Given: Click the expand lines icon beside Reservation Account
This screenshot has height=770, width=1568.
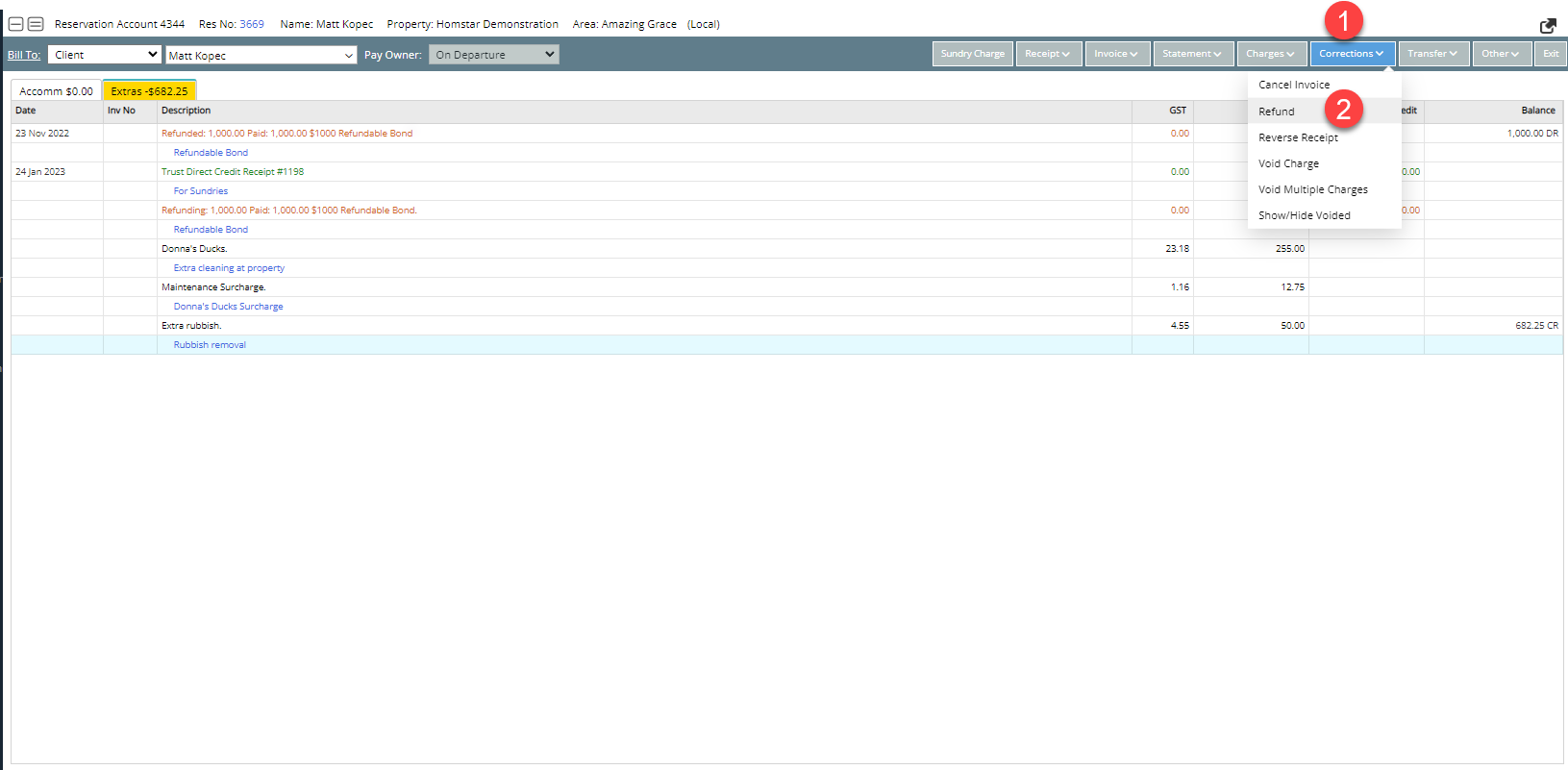Looking at the screenshot, I should pyautogui.click(x=36, y=24).
